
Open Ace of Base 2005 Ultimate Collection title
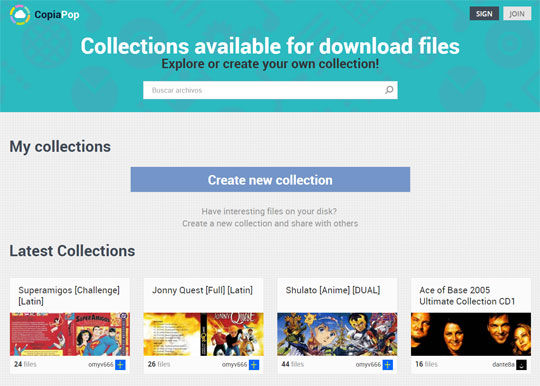coord(467,295)
